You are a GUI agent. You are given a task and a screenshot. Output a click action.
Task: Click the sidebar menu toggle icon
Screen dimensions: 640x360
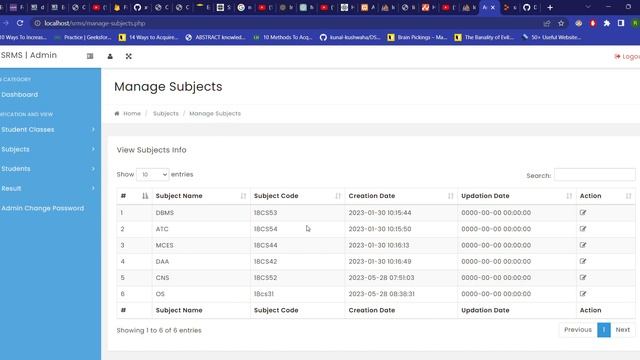[x=90, y=56]
